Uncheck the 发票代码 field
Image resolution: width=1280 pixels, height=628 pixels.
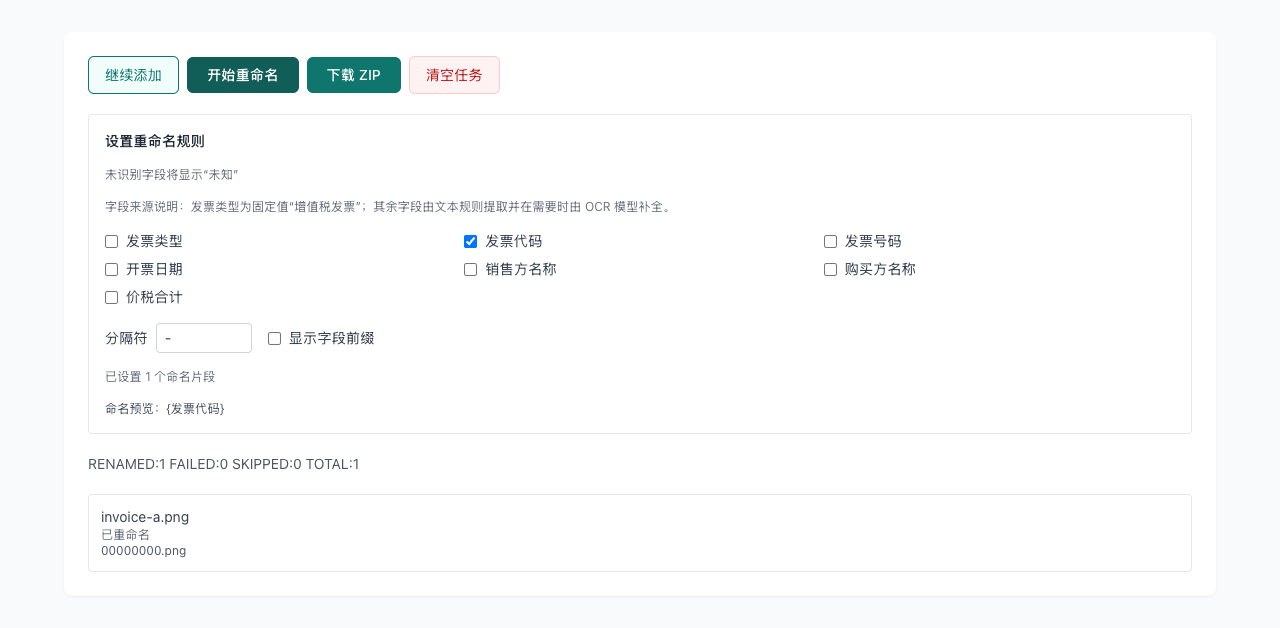pyautogui.click(x=470, y=241)
